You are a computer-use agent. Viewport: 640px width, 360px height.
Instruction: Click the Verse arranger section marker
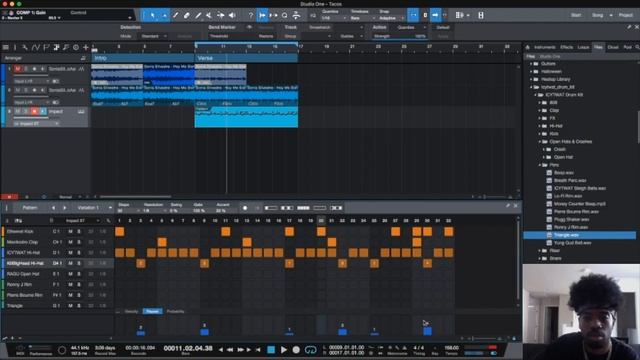[x=247, y=58]
